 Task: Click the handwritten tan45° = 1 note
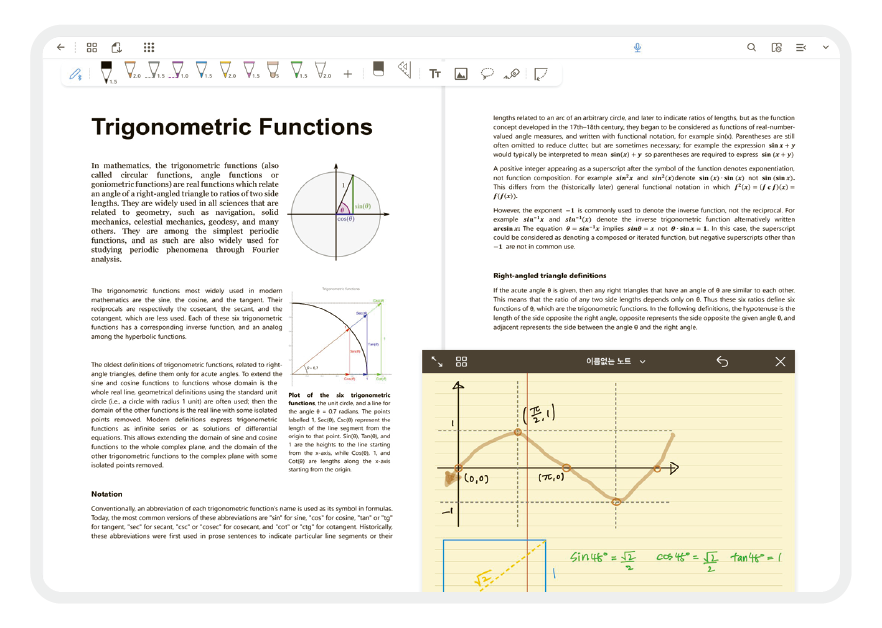(x=757, y=558)
